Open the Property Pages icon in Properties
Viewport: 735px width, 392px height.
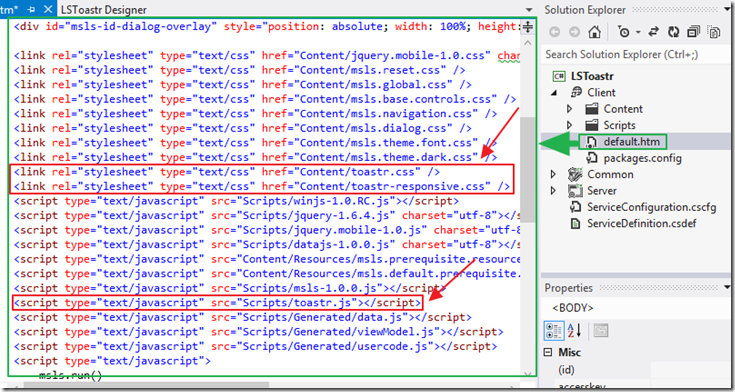click(600, 331)
